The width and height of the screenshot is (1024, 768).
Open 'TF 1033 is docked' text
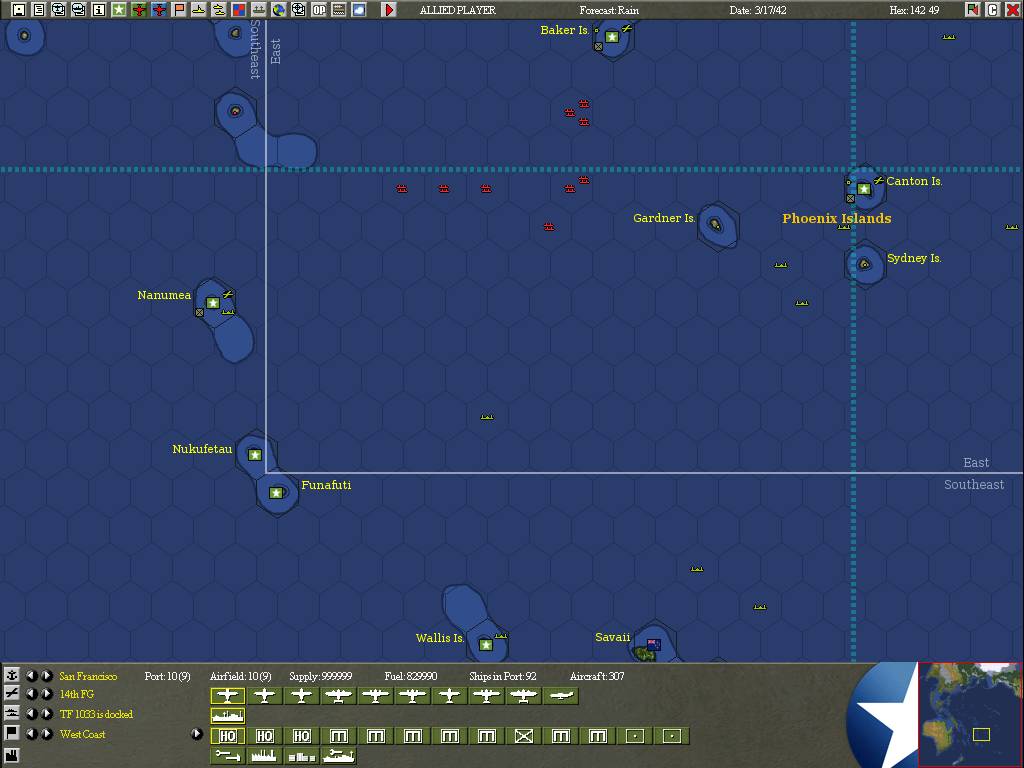click(x=96, y=714)
